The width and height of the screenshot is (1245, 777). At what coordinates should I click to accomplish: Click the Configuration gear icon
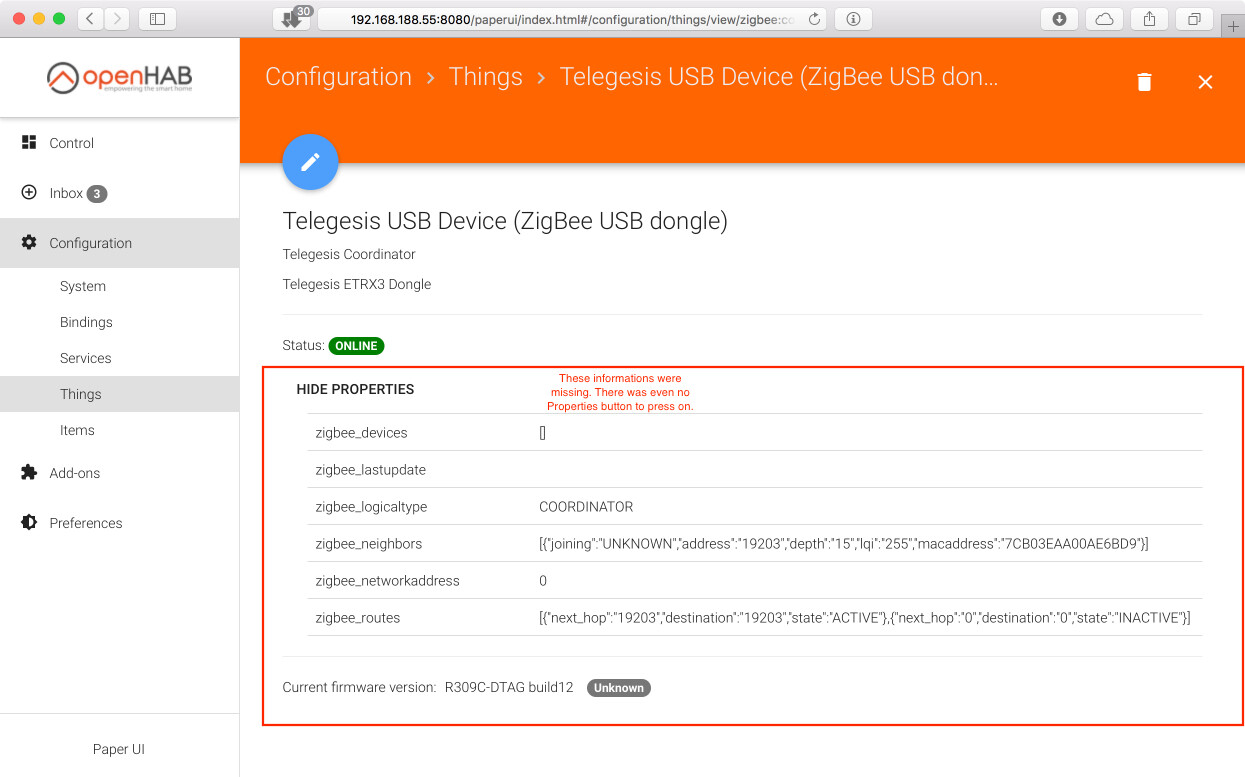[29, 242]
